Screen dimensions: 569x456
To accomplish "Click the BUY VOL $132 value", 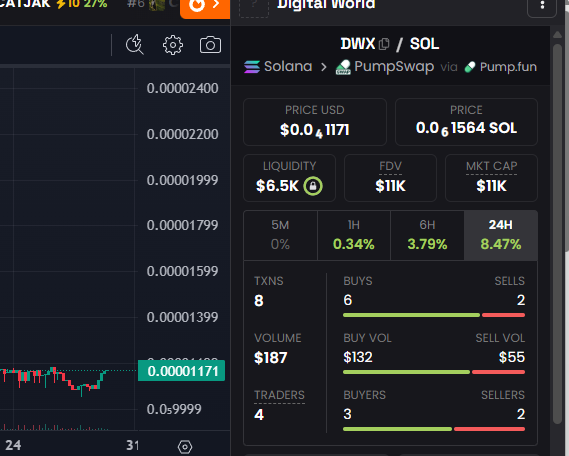I will click(x=358, y=357).
